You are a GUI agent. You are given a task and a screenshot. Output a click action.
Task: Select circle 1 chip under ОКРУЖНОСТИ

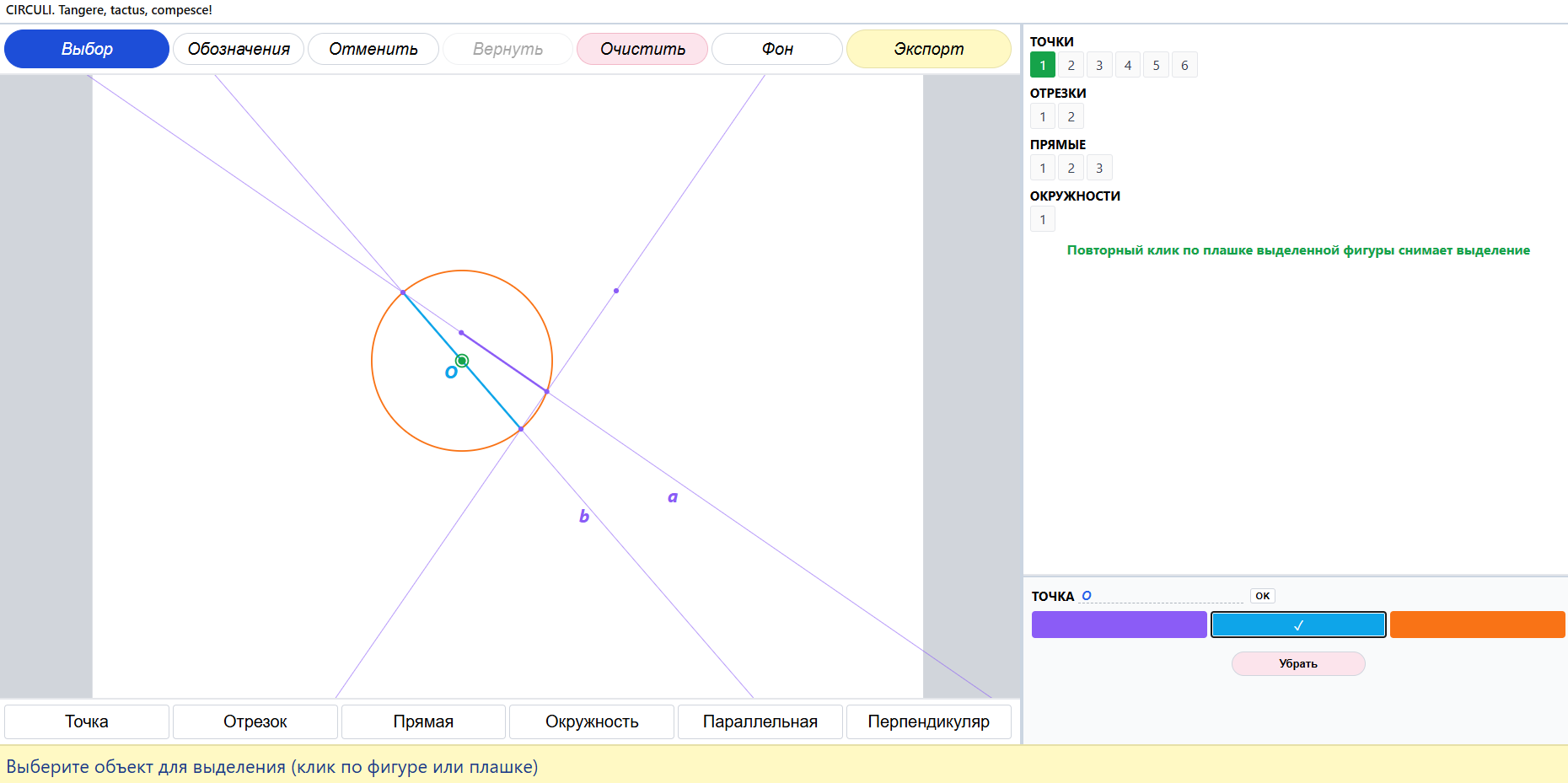click(x=1043, y=219)
